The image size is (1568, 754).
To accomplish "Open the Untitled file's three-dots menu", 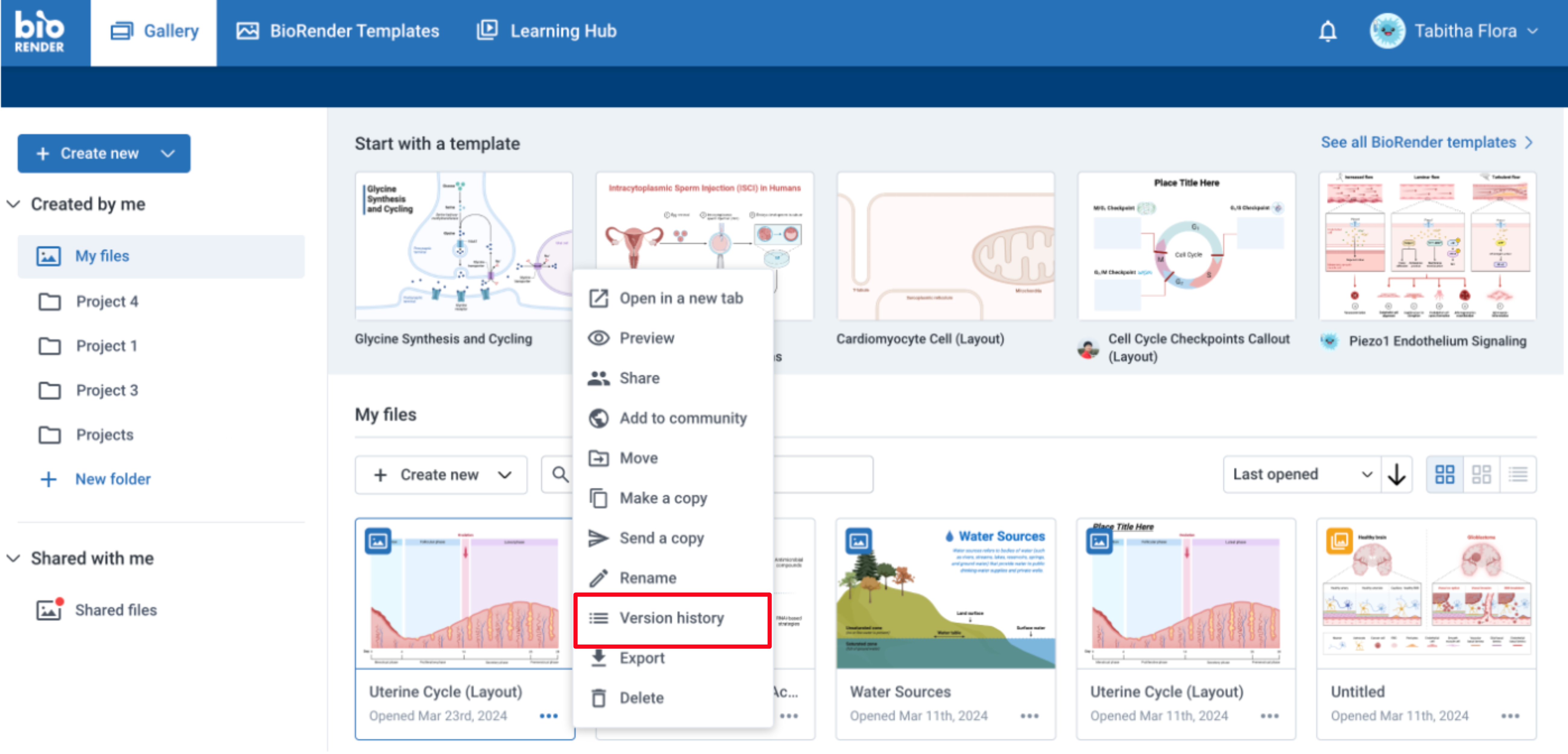I will pyautogui.click(x=1510, y=716).
